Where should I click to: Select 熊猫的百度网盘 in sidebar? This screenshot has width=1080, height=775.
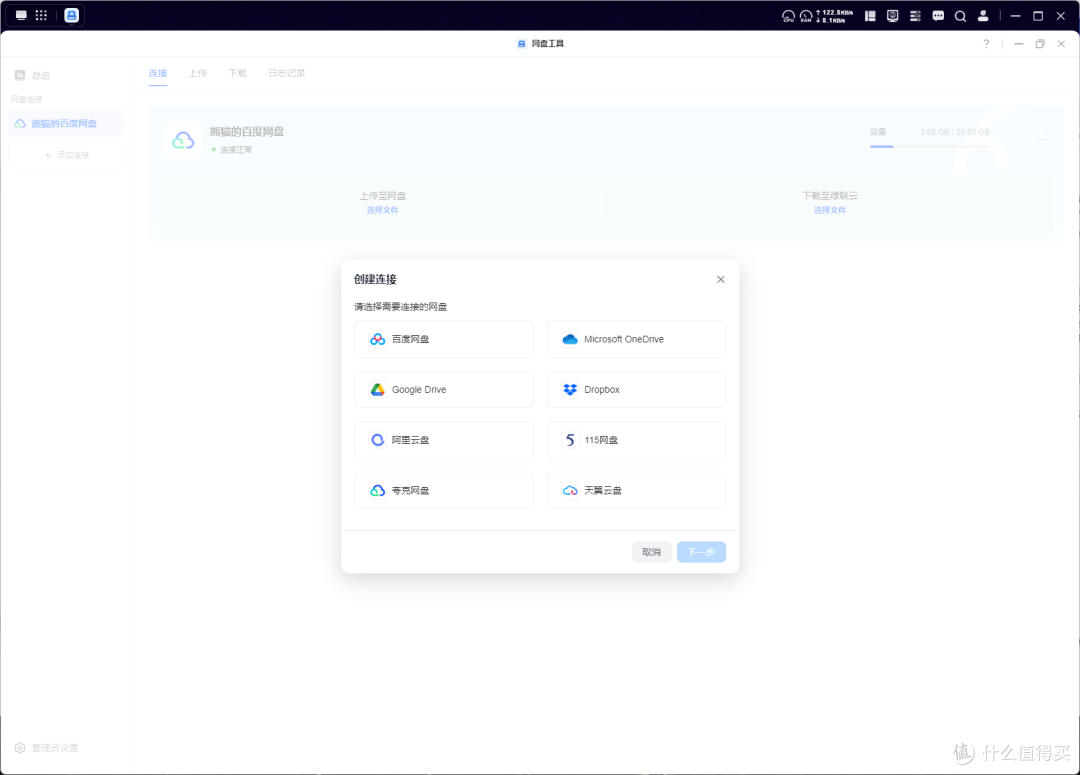click(x=66, y=124)
